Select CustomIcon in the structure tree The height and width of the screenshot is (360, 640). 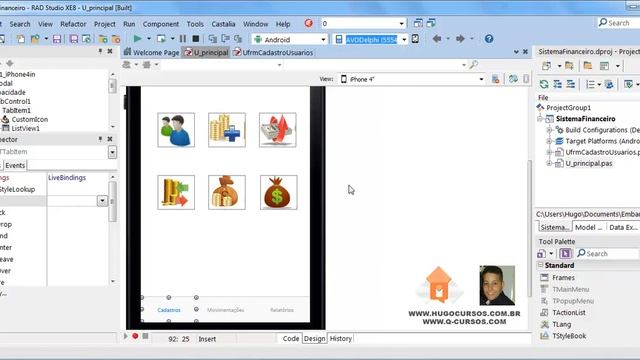coord(29,119)
